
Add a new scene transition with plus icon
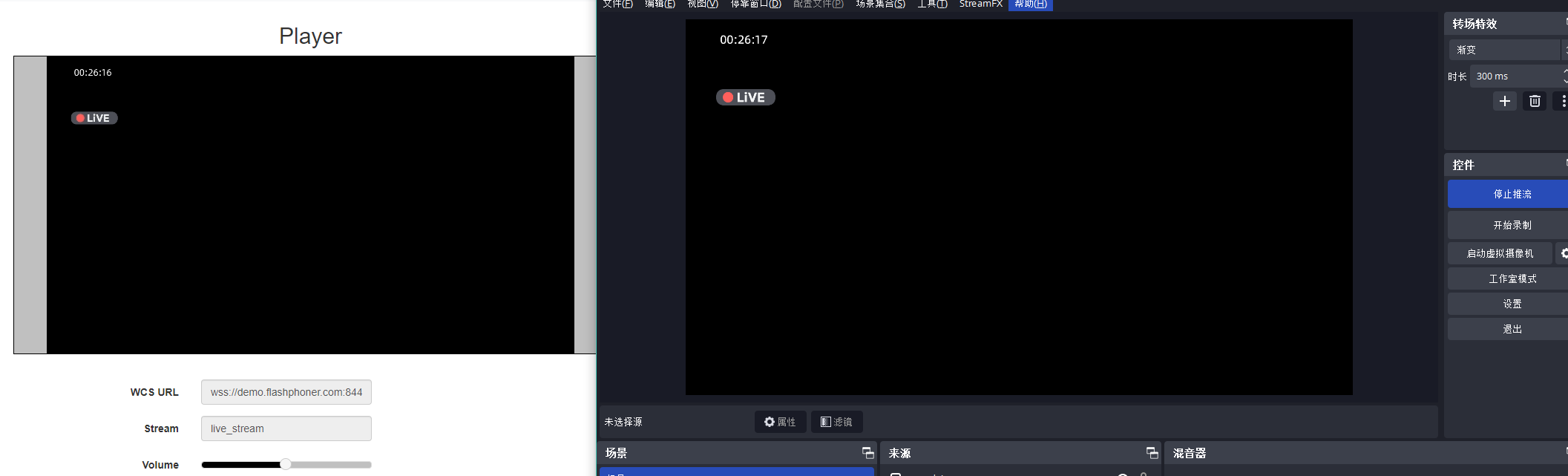coord(1504,101)
